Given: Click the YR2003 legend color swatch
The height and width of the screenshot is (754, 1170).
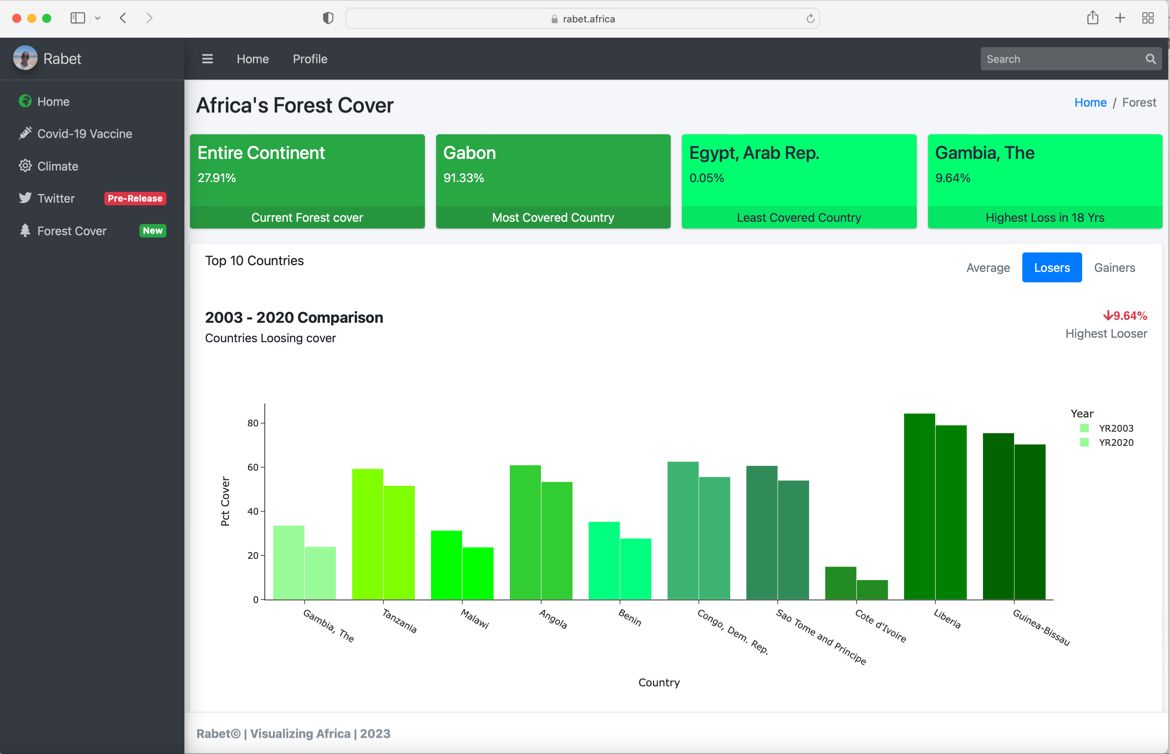Looking at the screenshot, I should [1084, 428].
